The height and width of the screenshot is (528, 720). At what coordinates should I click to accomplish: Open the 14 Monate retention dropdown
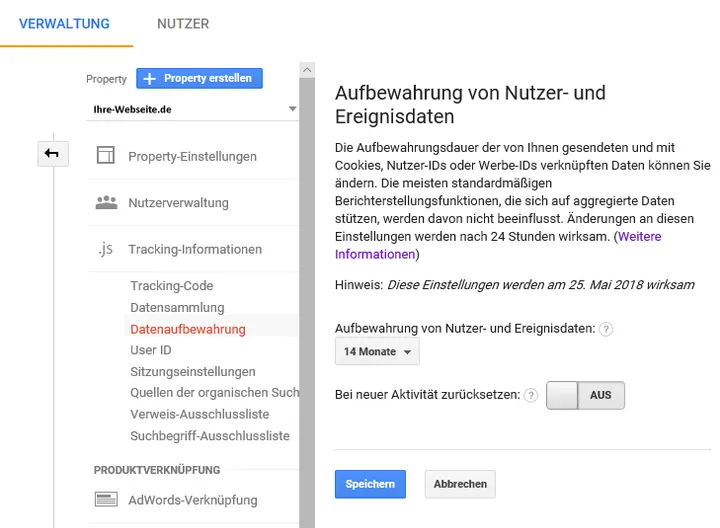pyautogui.click(x=377, y=352)
